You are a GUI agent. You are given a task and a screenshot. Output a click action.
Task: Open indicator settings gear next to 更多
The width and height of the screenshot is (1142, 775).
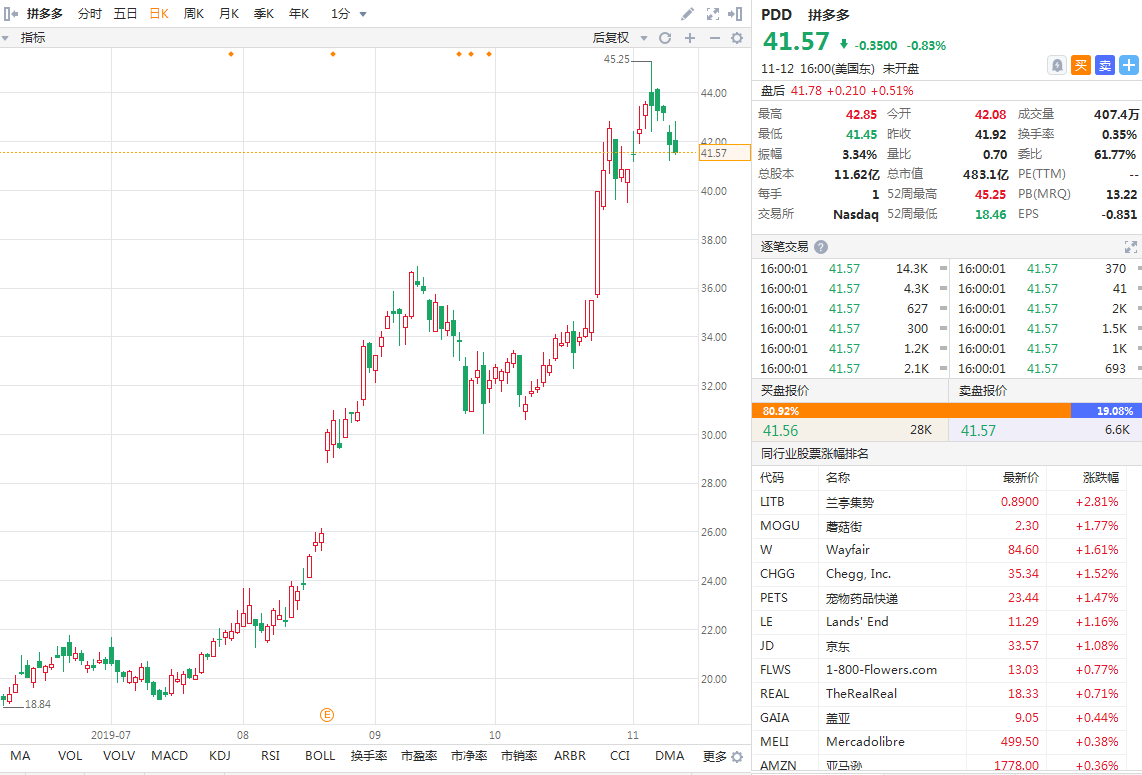[x=737, y=757]
